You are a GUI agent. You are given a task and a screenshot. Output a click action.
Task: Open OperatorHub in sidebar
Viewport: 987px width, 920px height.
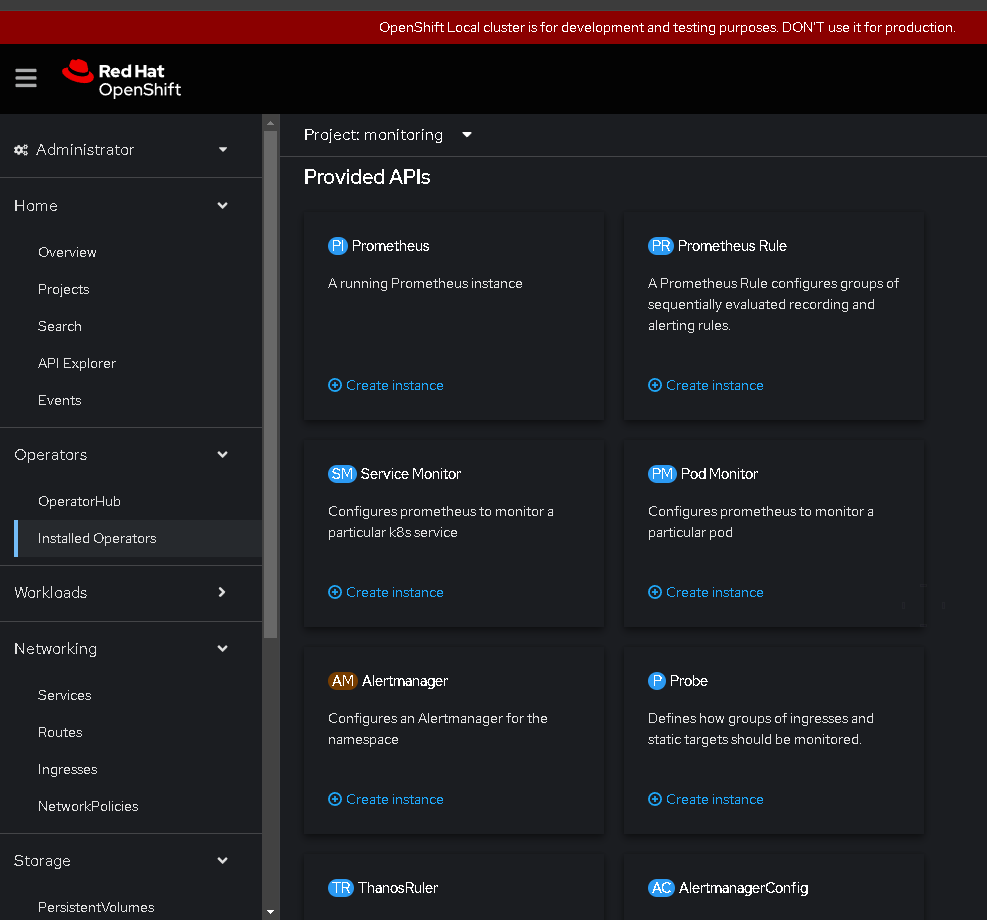79,502
